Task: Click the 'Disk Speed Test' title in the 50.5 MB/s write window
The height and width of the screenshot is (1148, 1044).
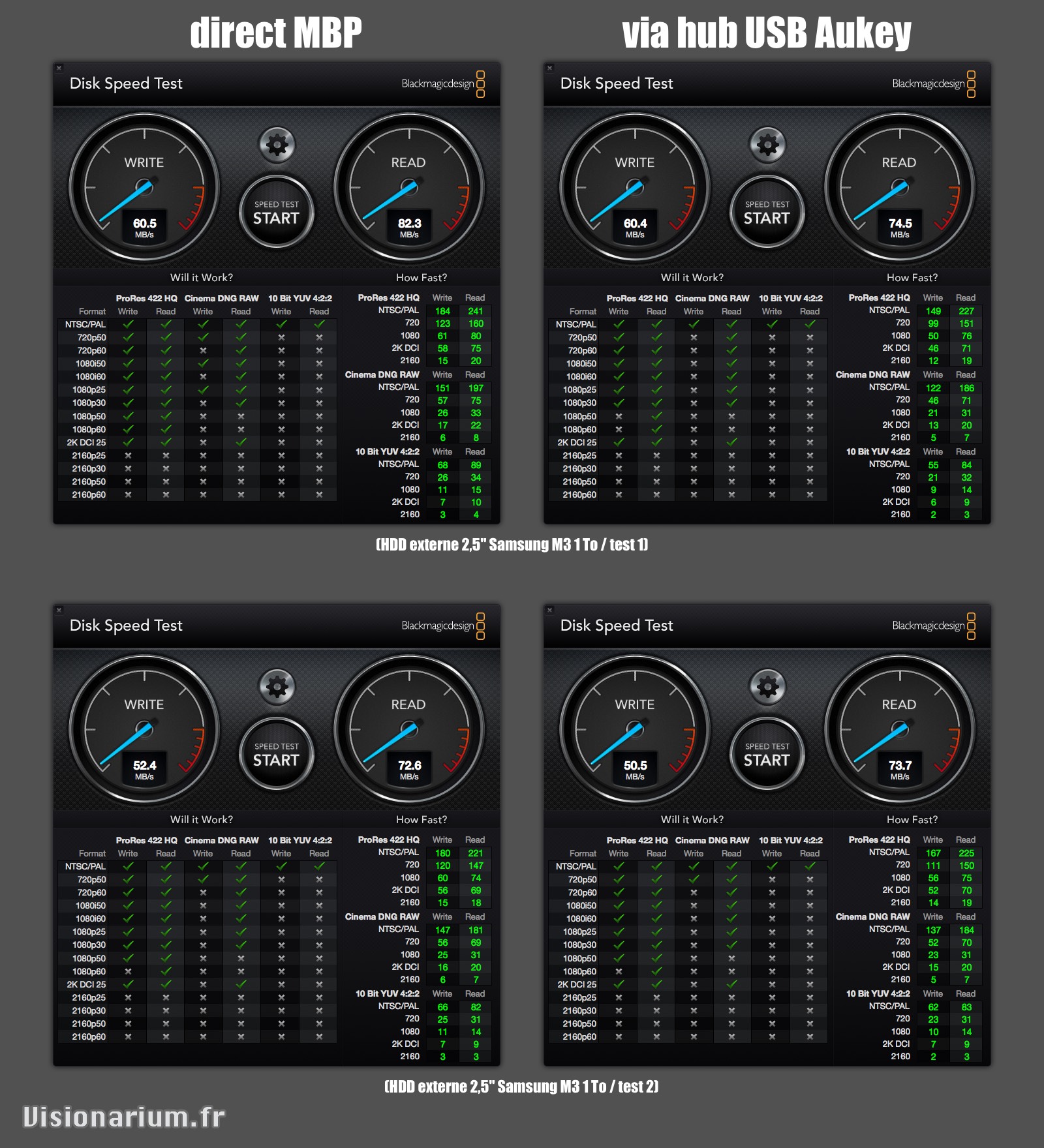Action: click(x=617, y=626)
